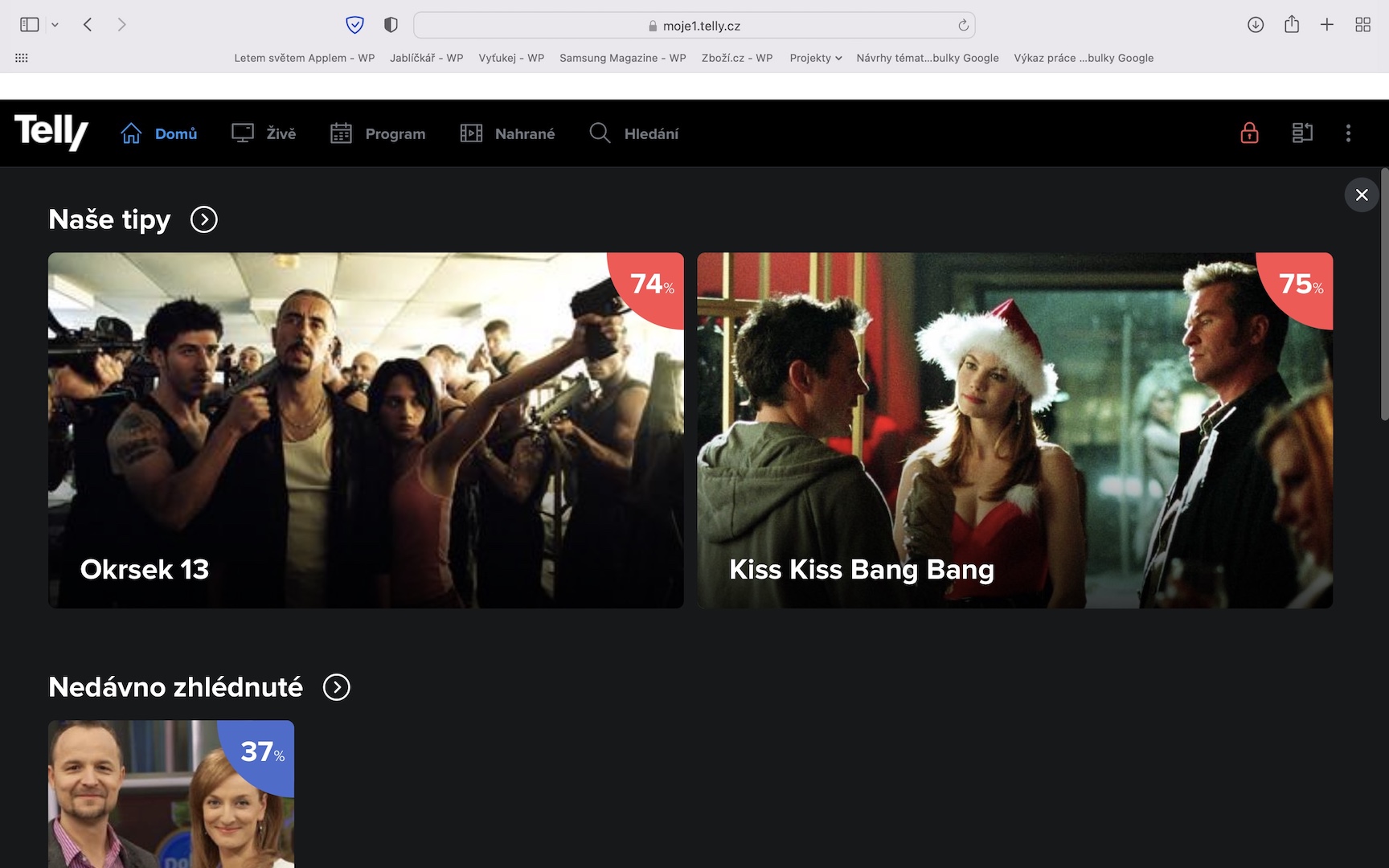The width and height of the screenshot is (1389, 868).
Task: Open the favorites grid icon
Action: [x=22, y=58]
